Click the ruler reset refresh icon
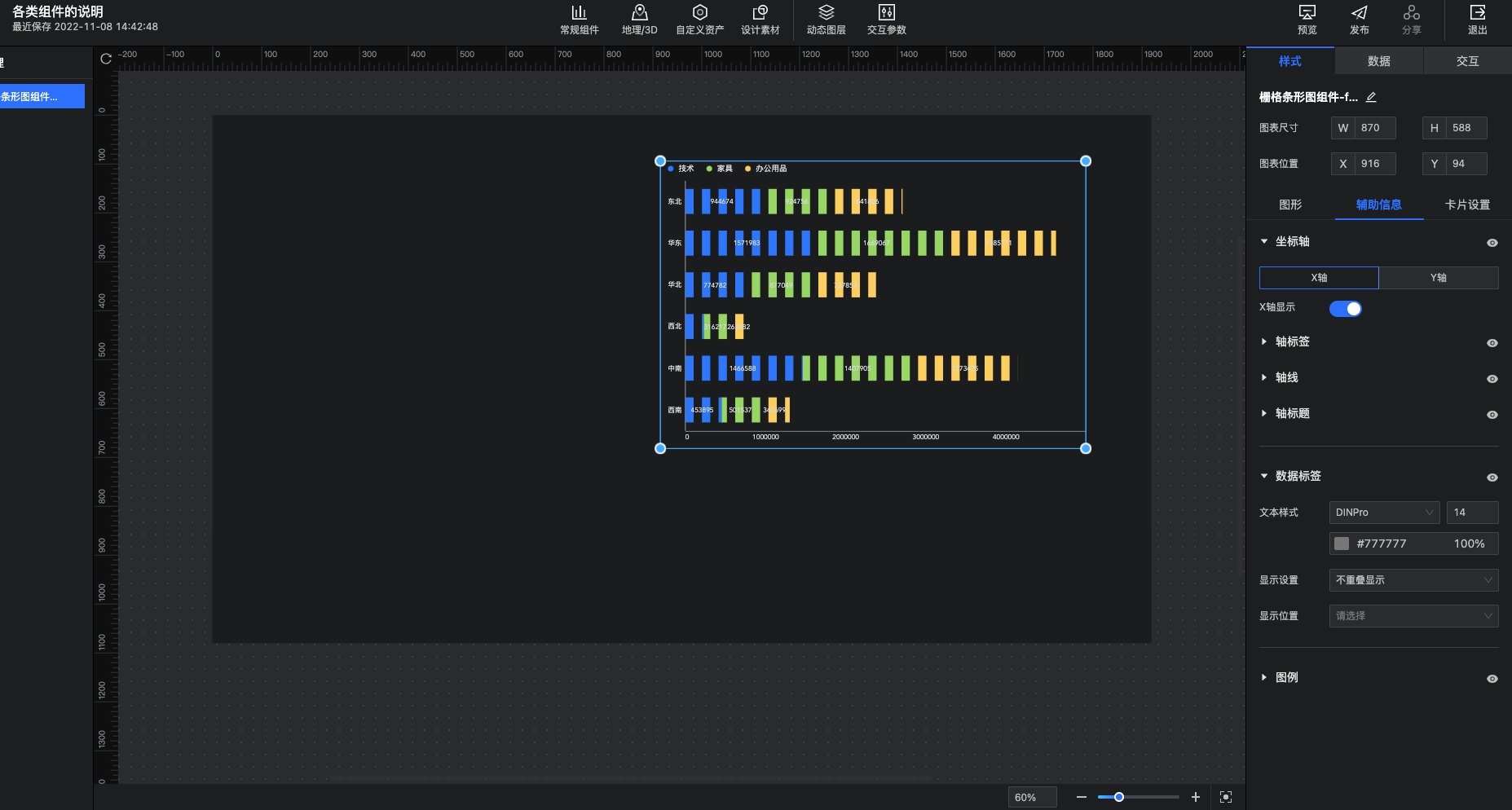The image size is (1512, 810). coord(106,59)
